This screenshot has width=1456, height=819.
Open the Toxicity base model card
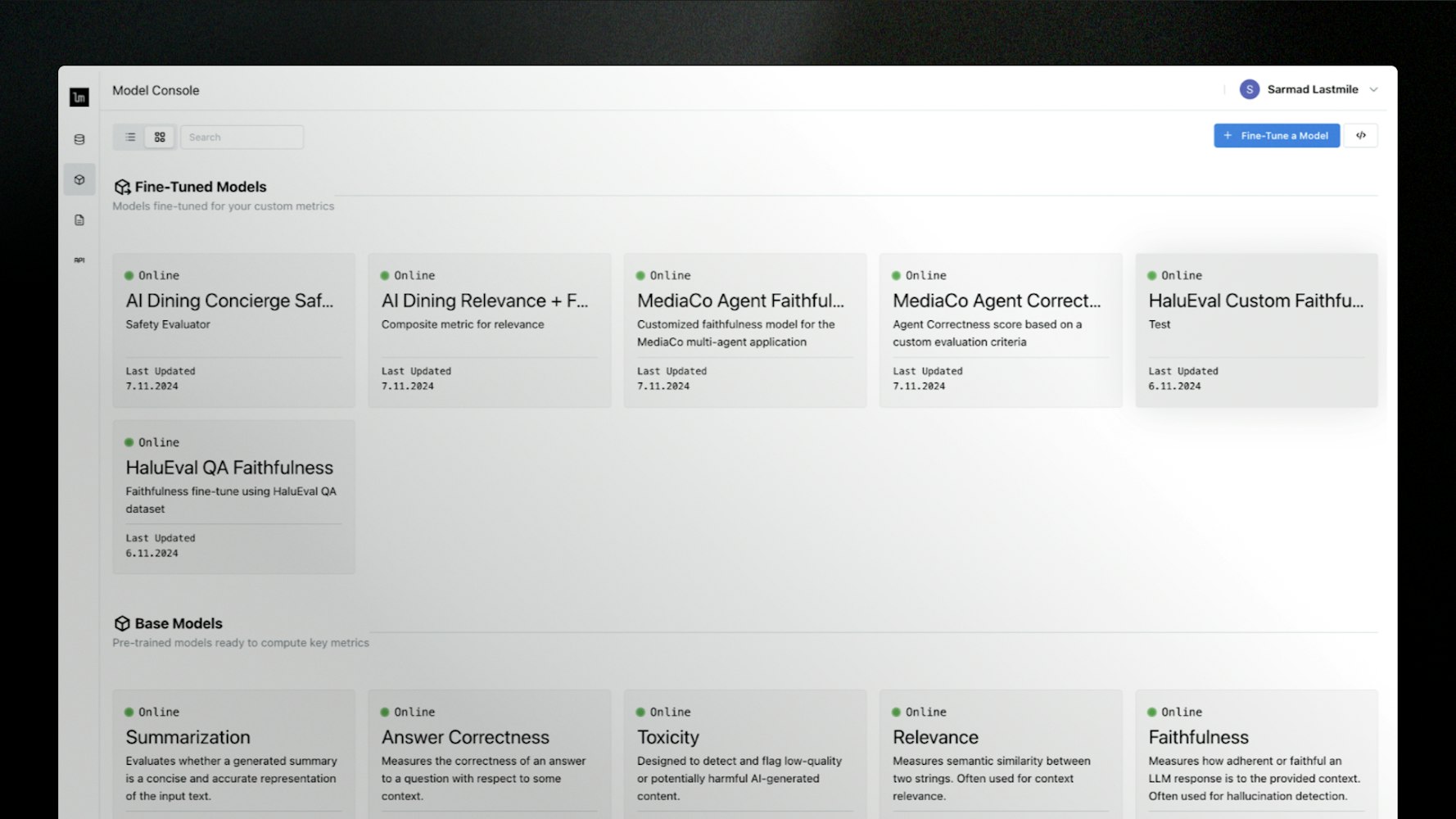click(x=745, y=754)
